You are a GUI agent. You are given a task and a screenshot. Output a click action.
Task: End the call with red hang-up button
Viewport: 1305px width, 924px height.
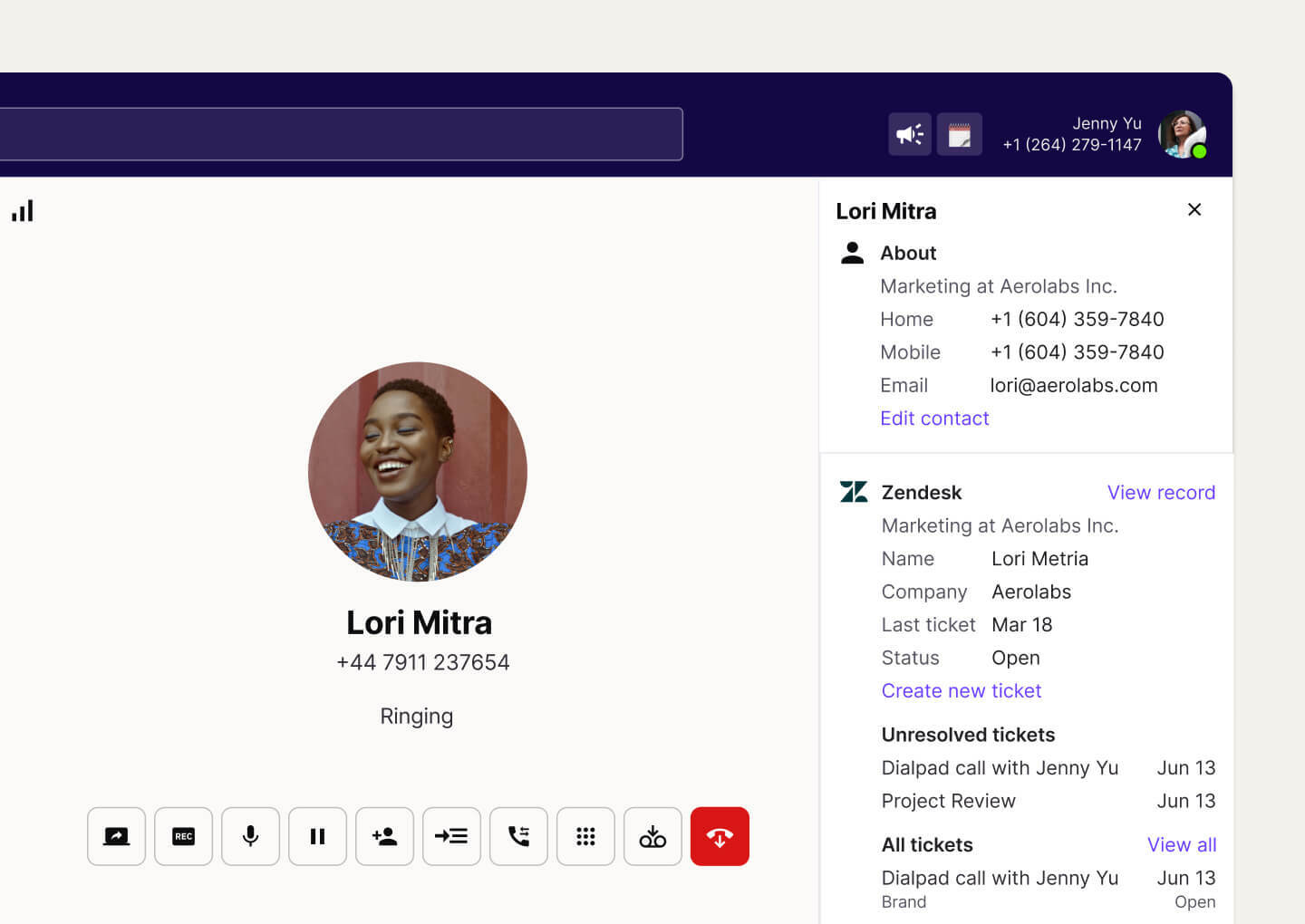[720, 836]
